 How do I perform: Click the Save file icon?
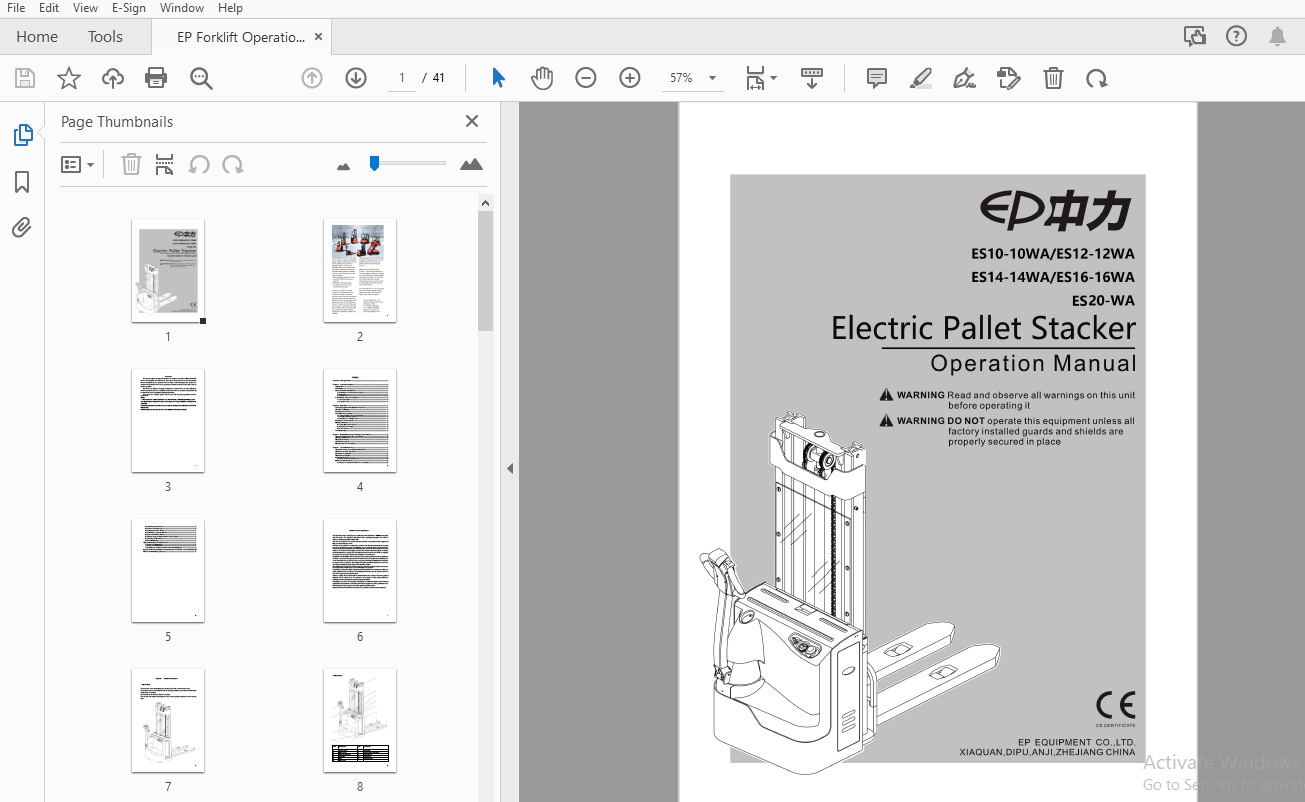pos(25,78)
